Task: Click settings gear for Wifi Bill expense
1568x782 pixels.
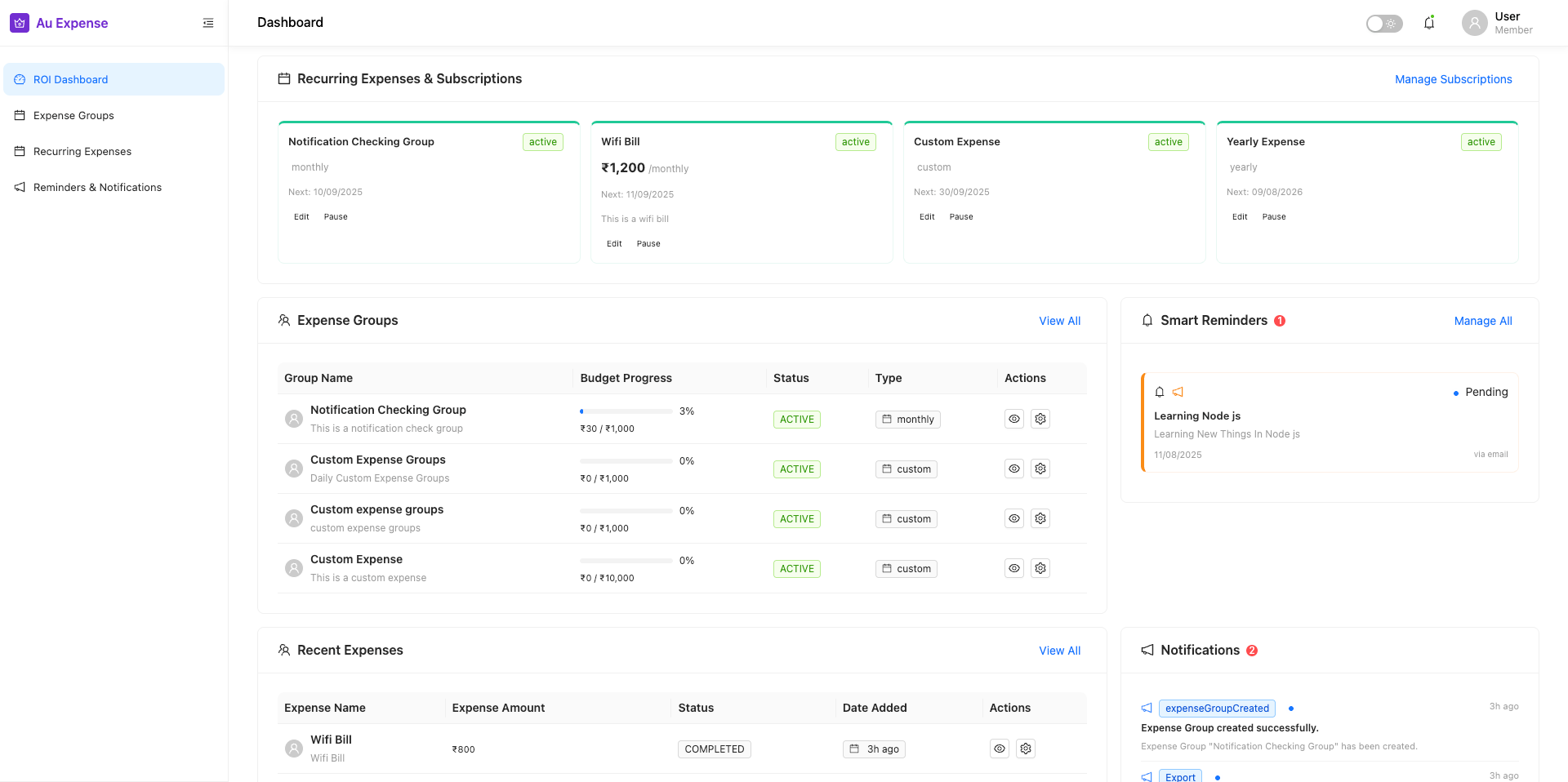Action: click(1026, 749)
